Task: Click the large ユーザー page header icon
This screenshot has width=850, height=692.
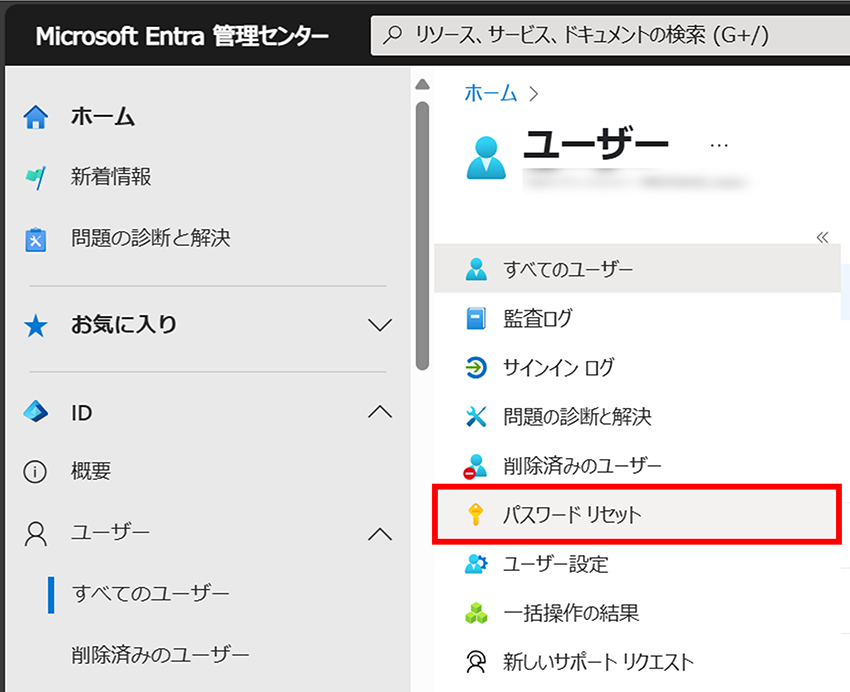Action: [x=486, y=158]
